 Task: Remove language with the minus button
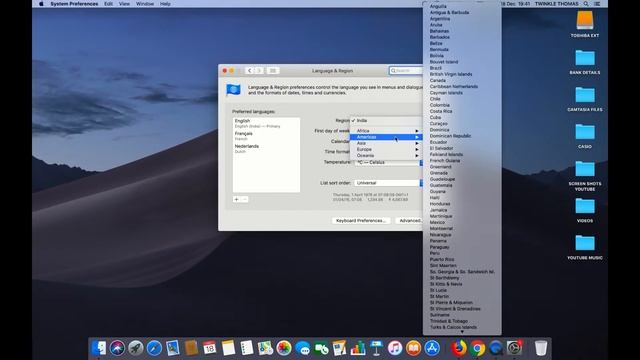244,199
